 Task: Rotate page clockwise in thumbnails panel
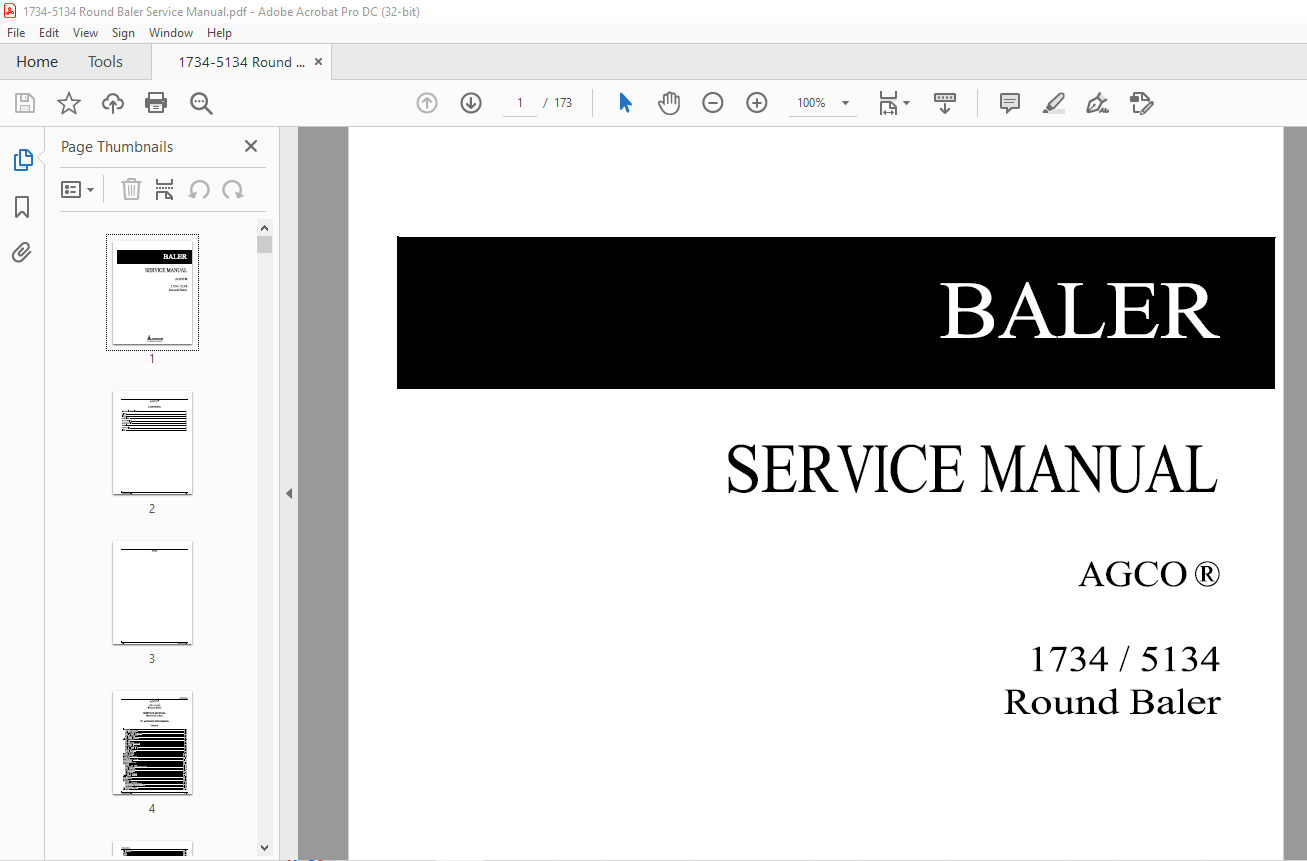(233, 190)
